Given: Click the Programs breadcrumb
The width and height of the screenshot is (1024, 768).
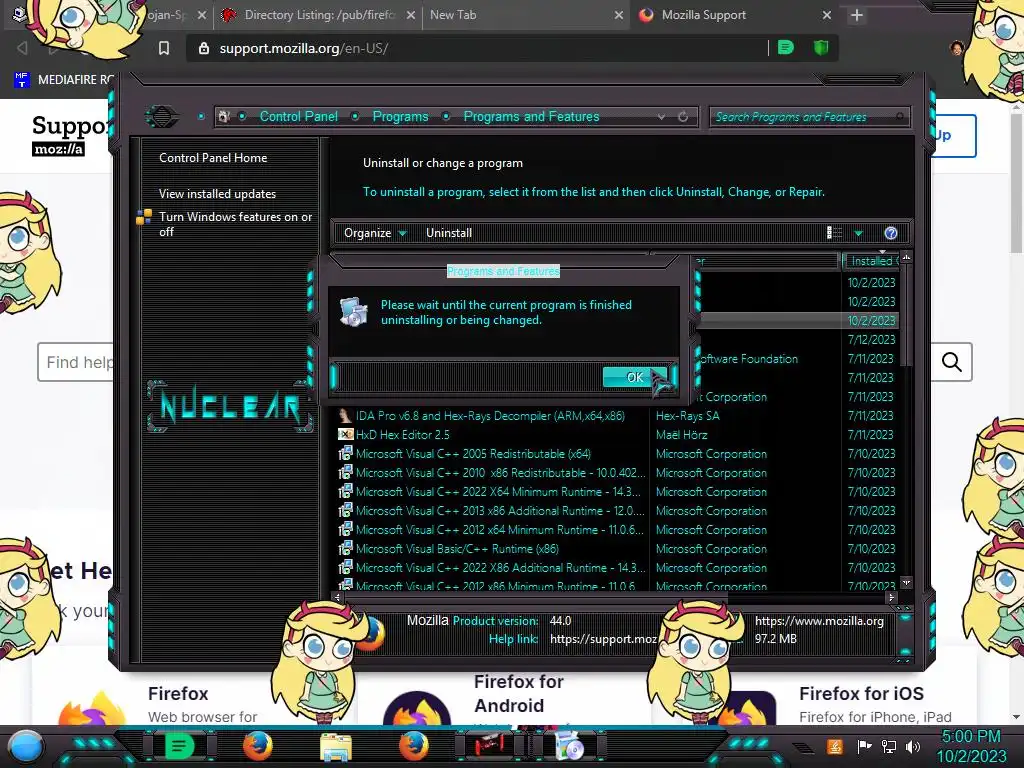Looking at the screenshot, I should tap(400, 116).
